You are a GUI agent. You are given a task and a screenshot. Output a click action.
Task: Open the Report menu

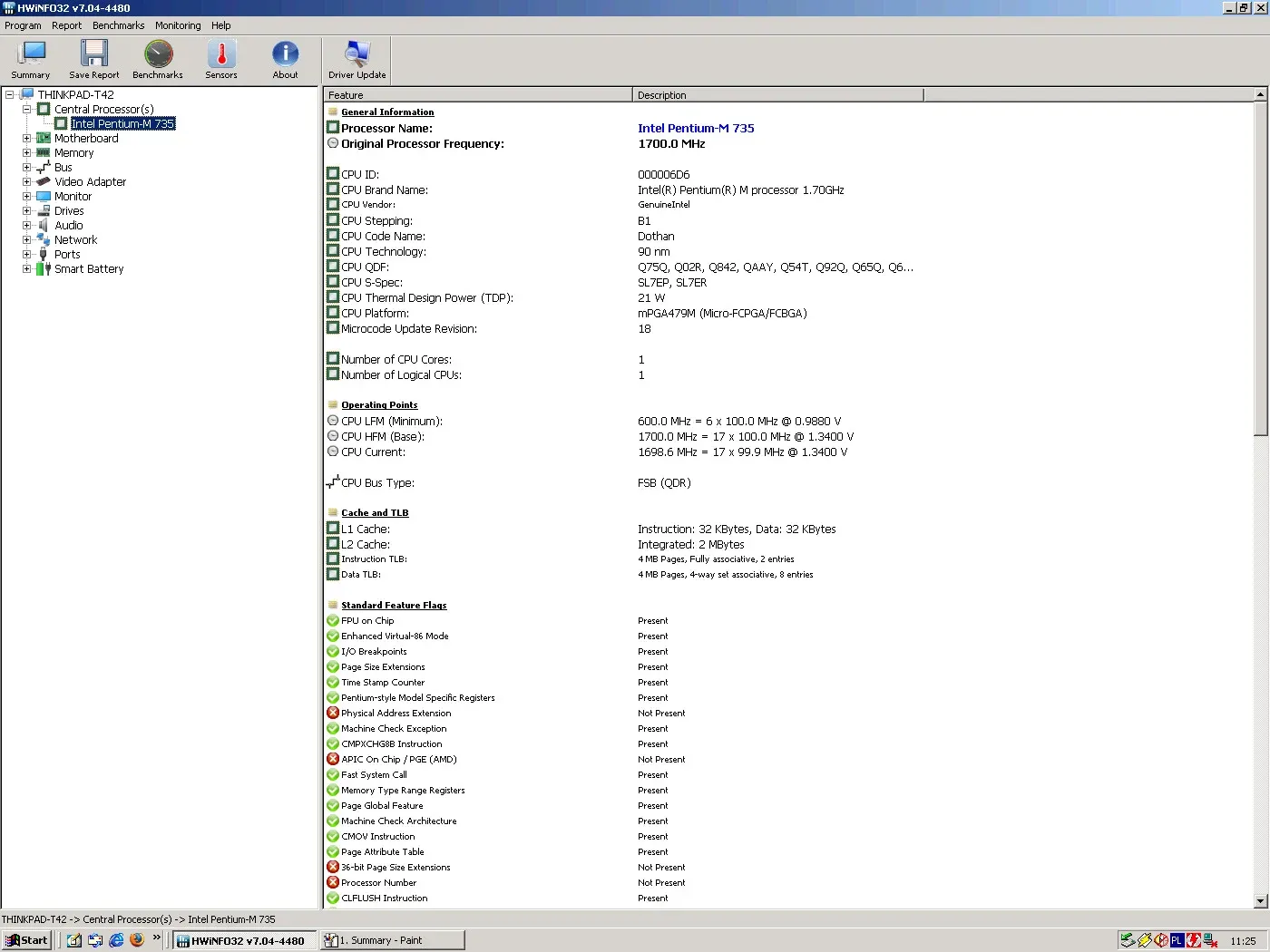66,25
